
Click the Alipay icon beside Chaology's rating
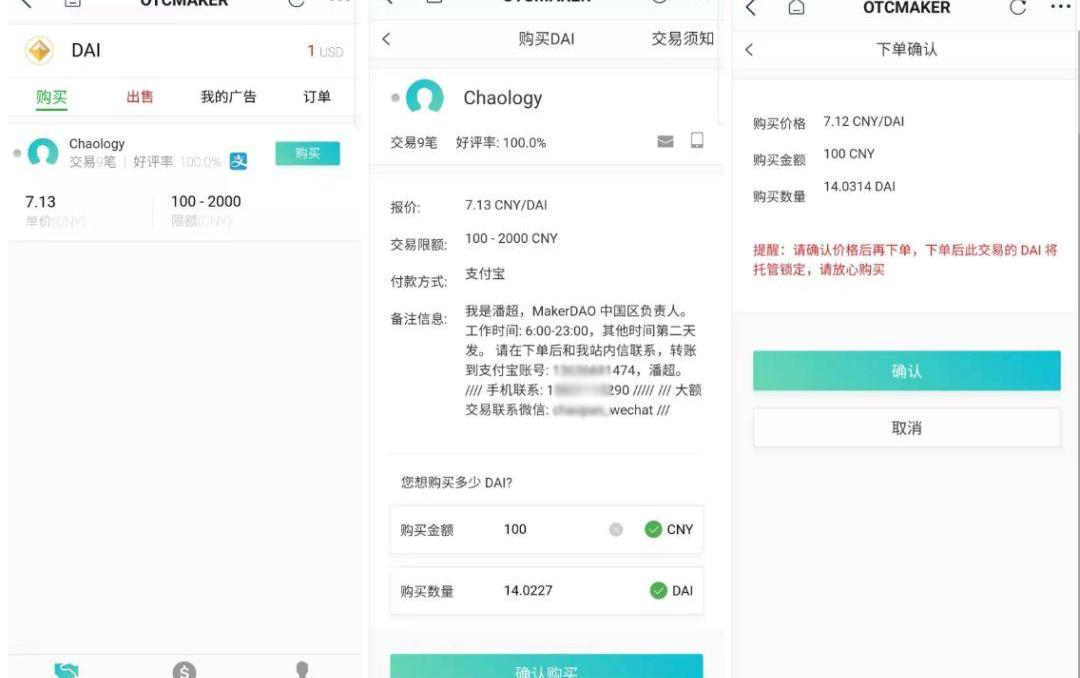[238, 161]
